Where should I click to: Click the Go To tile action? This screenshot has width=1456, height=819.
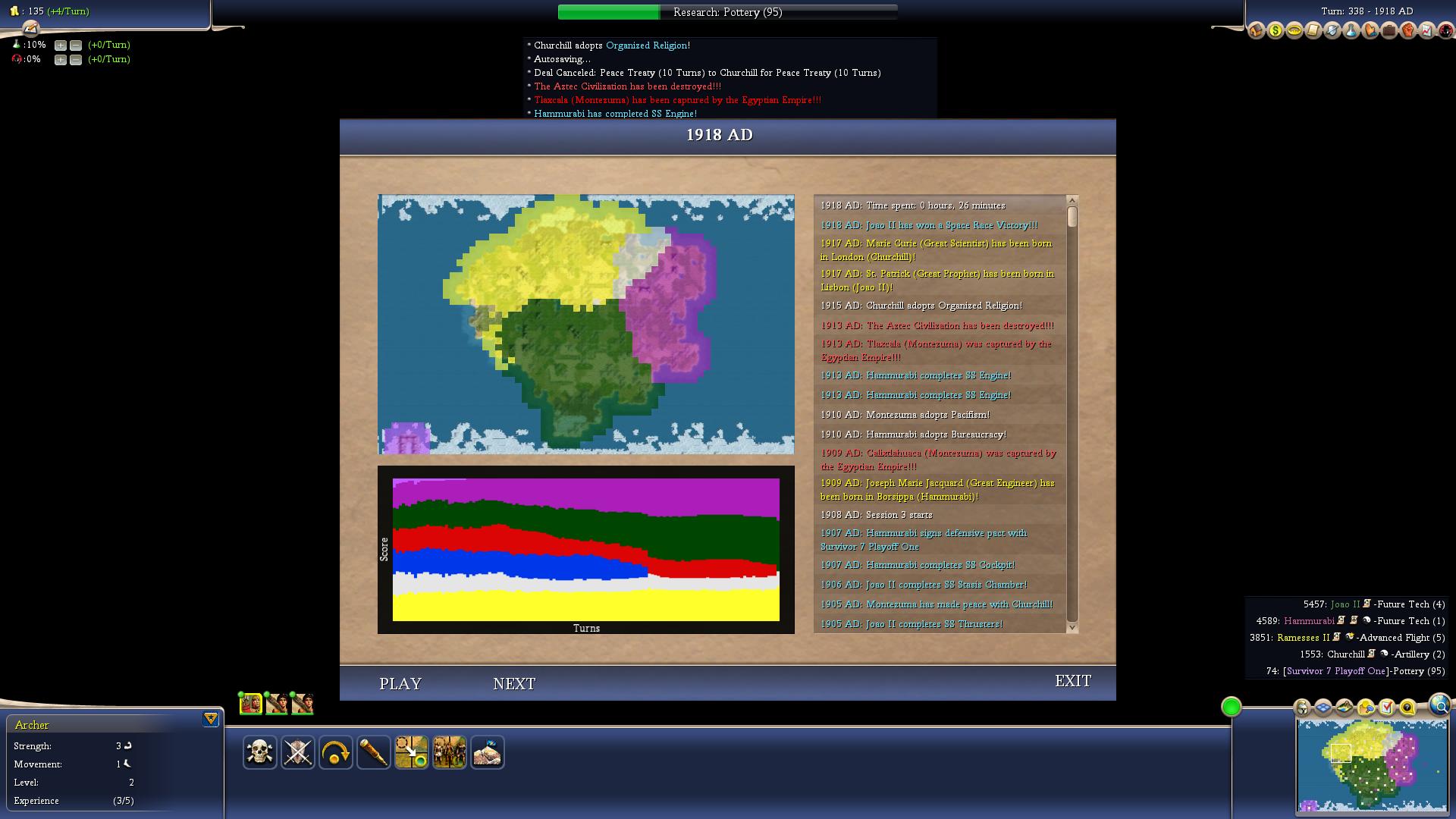pyautogui.click(x=412, y=752)
